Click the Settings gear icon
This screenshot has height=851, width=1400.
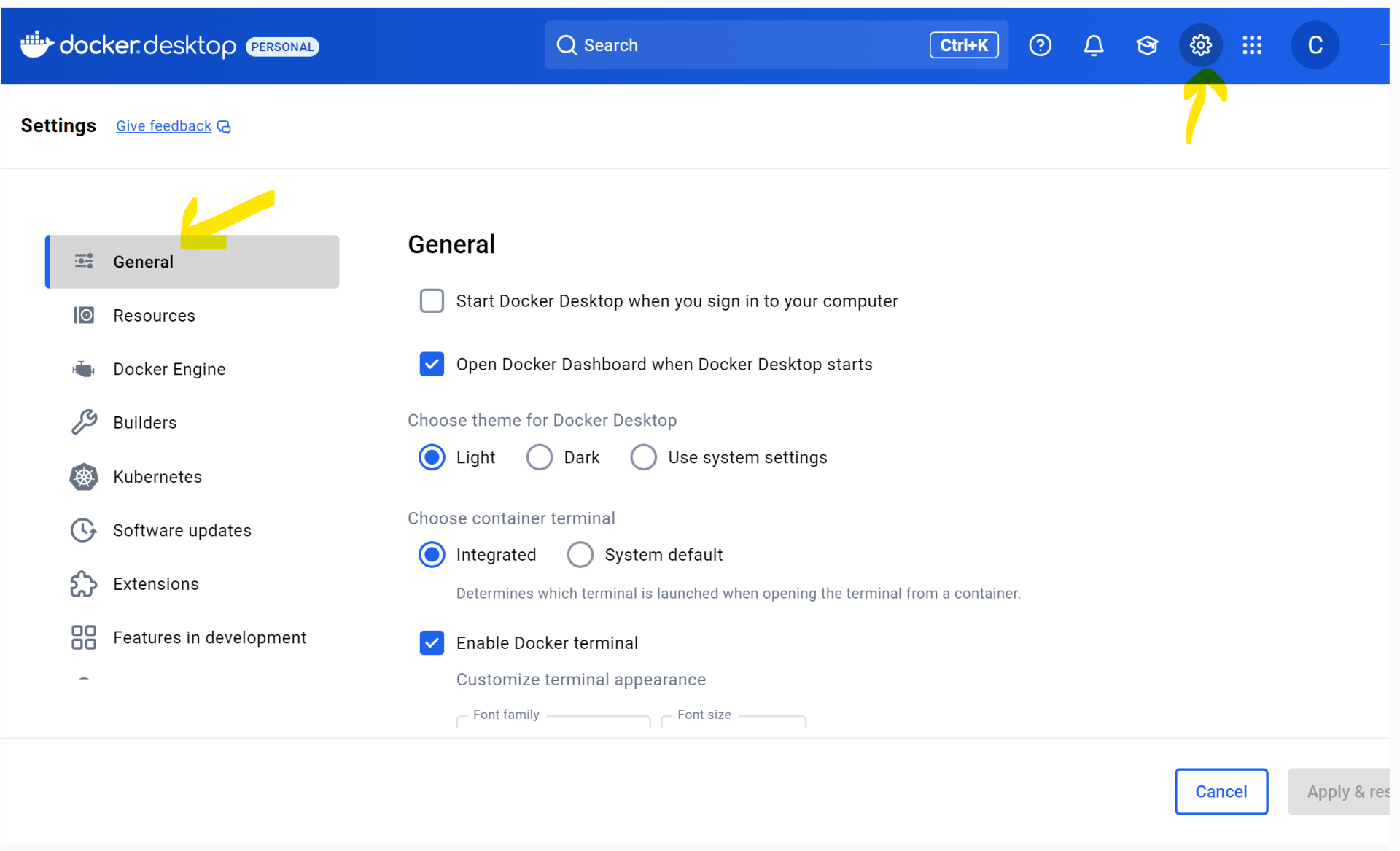tap(1200, 45)
